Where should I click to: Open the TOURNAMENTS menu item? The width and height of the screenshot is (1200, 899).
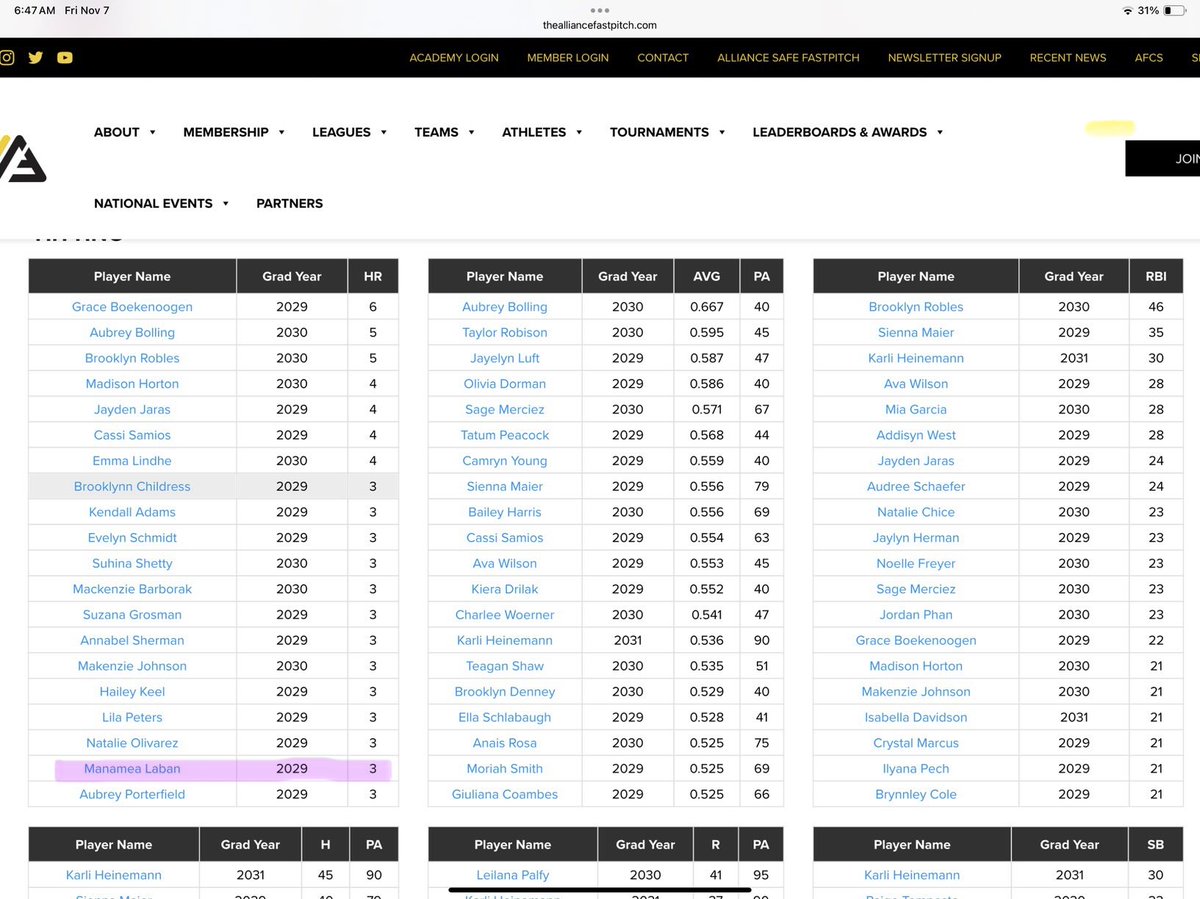click(x=659, y=132)
